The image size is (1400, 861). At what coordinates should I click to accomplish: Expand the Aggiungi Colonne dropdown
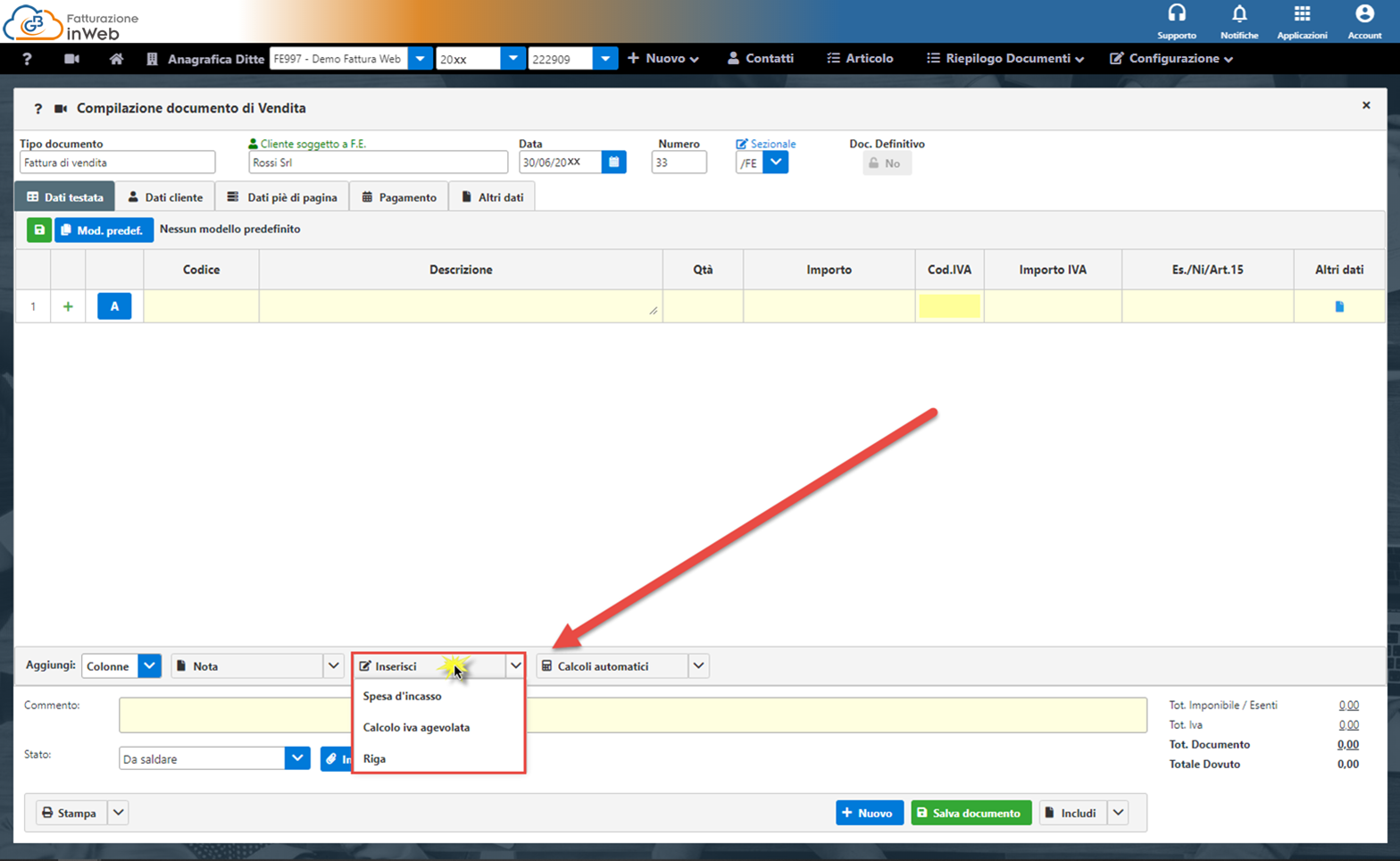coord(149,666)
